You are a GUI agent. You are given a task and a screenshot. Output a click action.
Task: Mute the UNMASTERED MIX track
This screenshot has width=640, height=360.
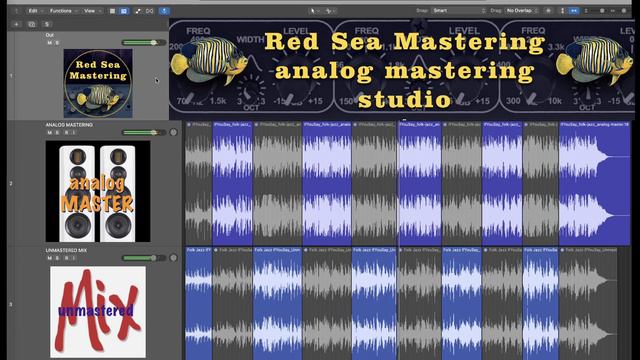coord(50,258)
